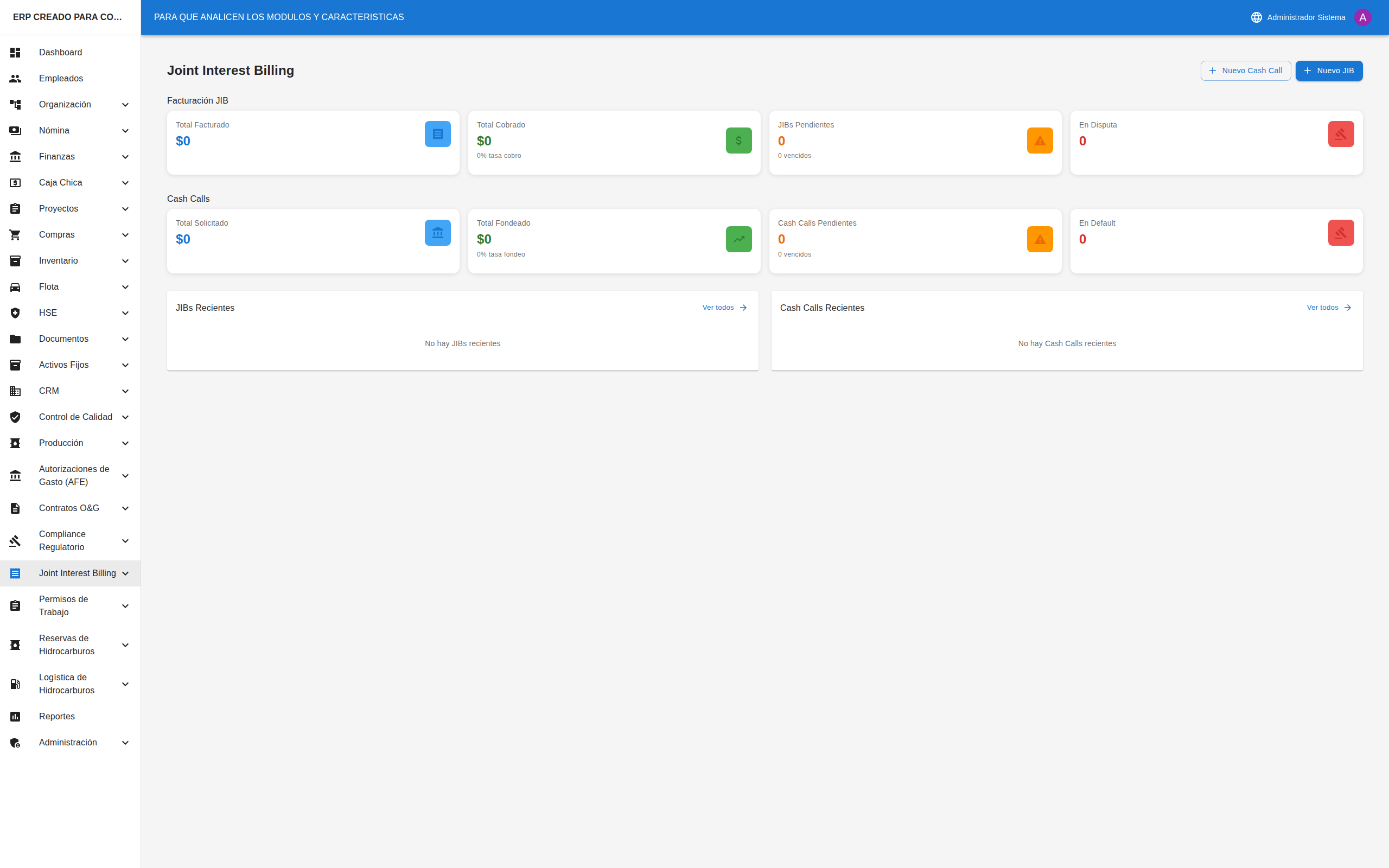Click the Nuevo Cash Call button
This screenshot has width=1389, height=868.
click(1246, 70)
